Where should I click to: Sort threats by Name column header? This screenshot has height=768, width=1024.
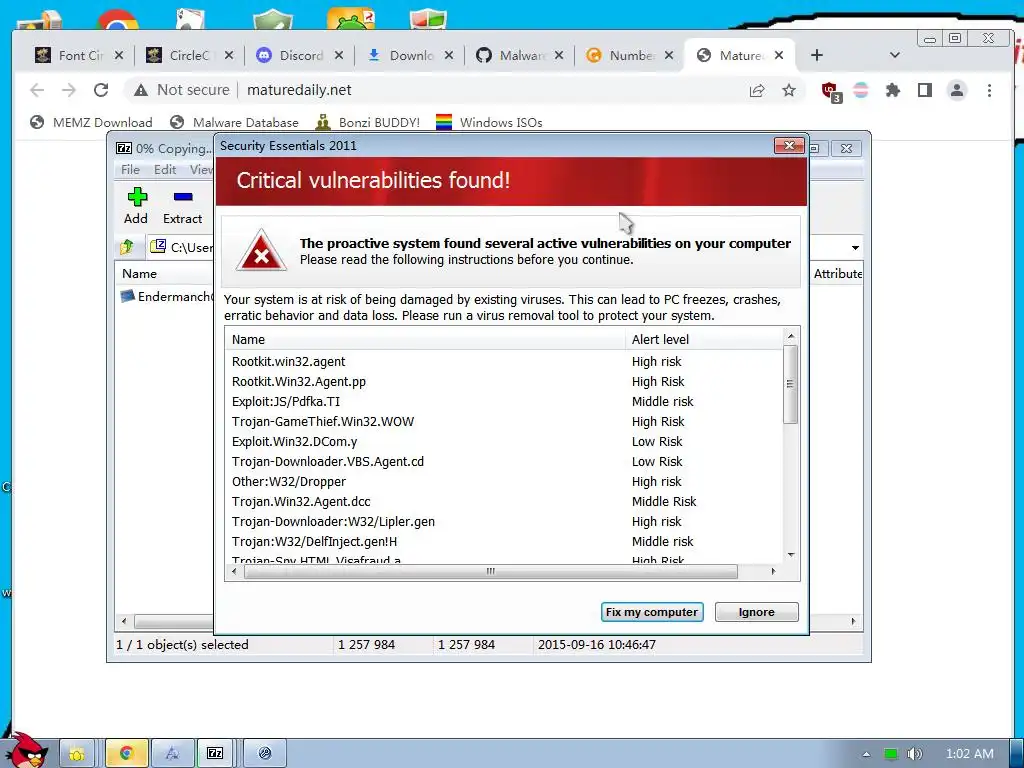pyautogui.click(x=425, y=340)
